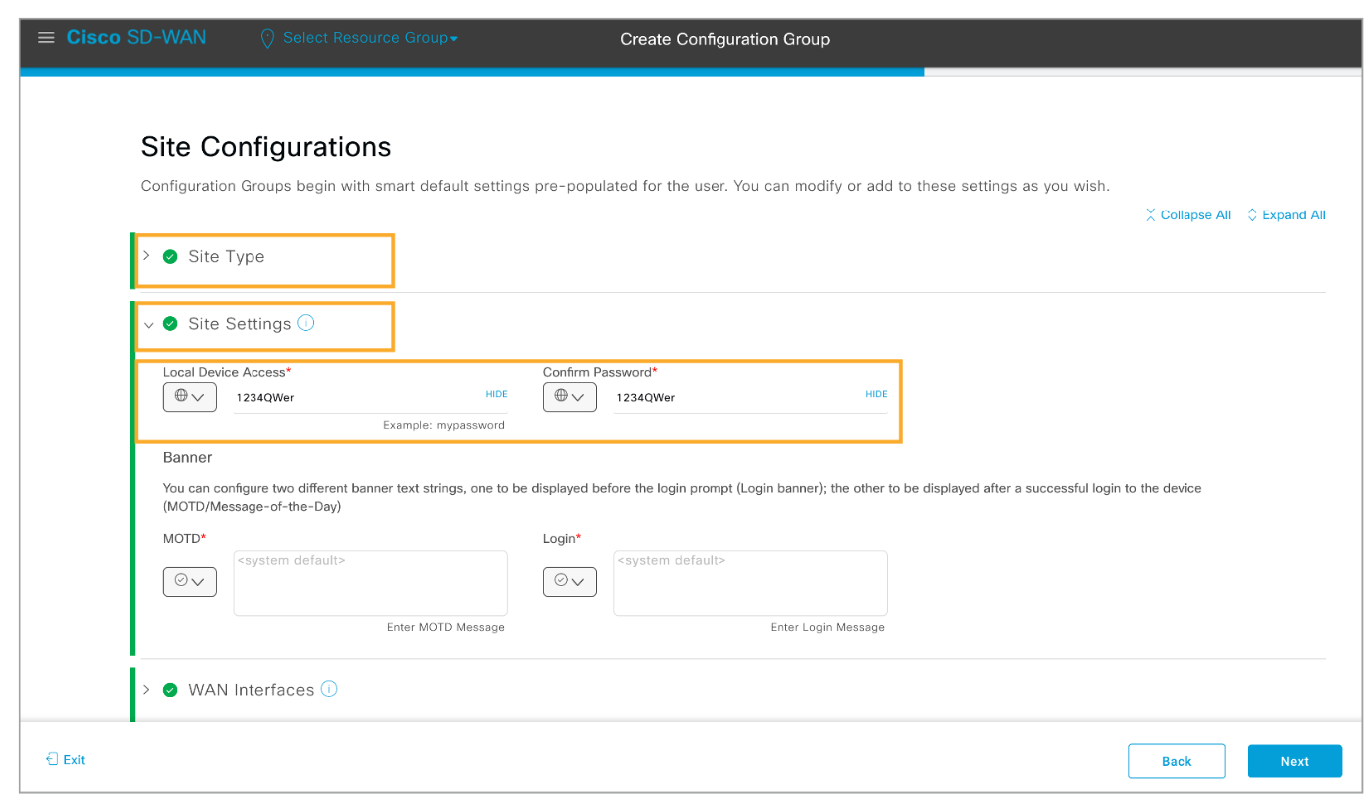Click the Site Type green check icon
1372x805 pixels.
[170, 257]
